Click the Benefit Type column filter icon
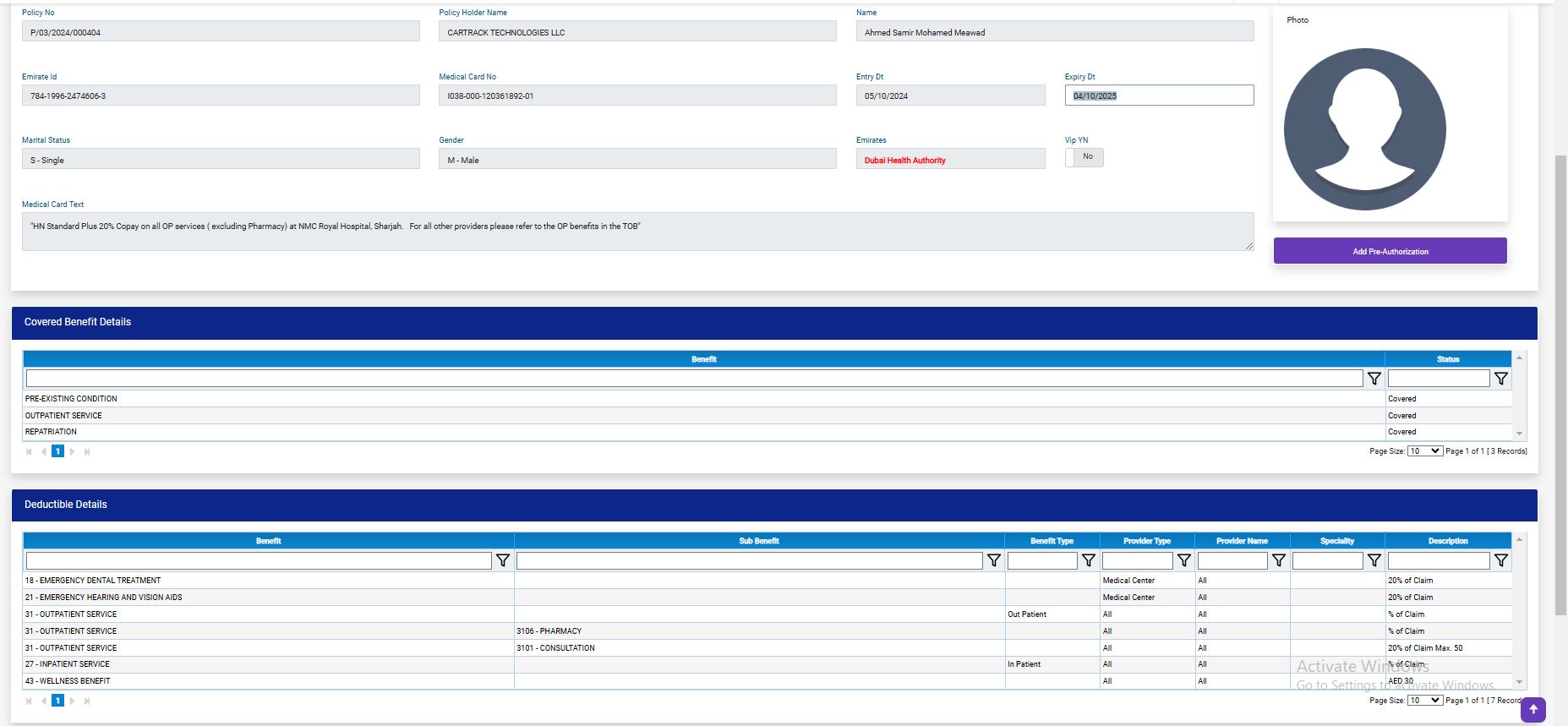Viewport: 1568px width, 726px height. coord(1088,560)
